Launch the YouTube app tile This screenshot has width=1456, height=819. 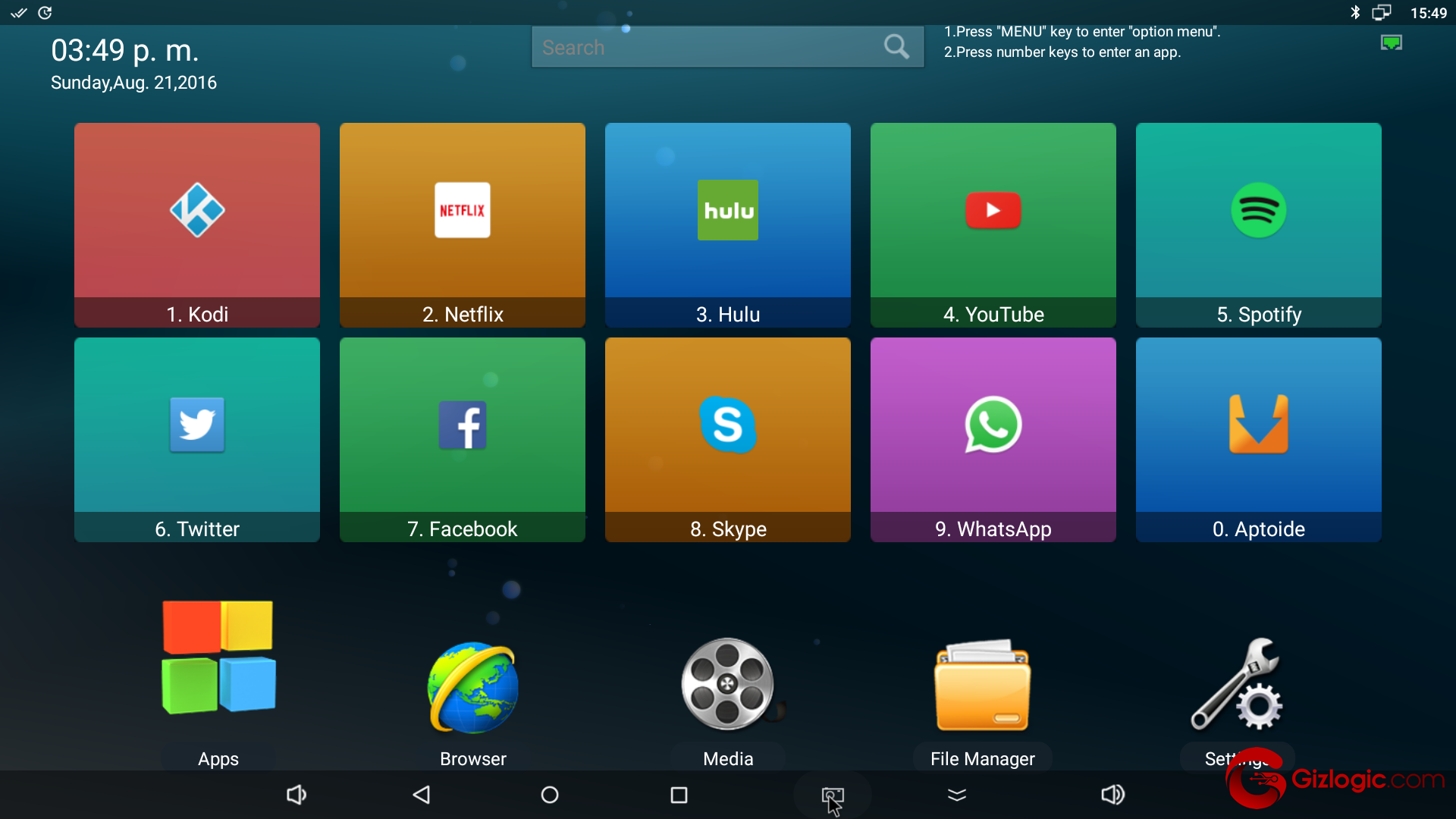[x=993, y=224]
